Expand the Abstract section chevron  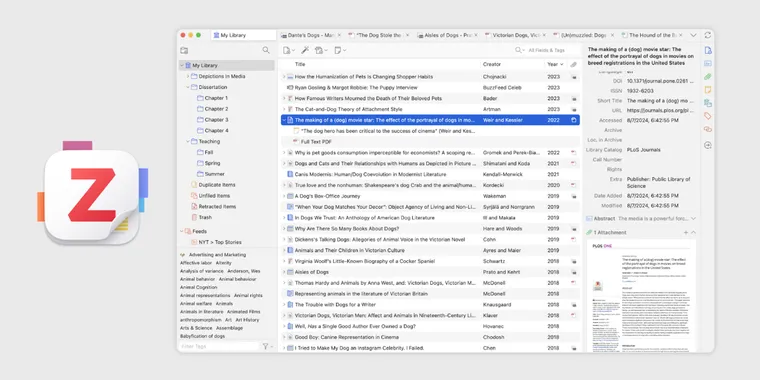click(x=693, y=219)
